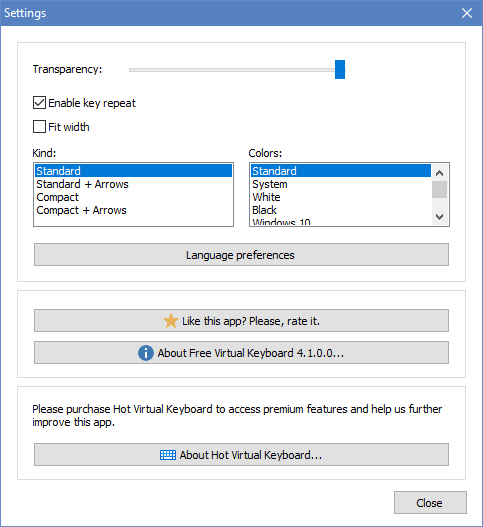483x527 pixels.
Task: Disable the Enable key repeat checkbox
Action: pos(39,103)
